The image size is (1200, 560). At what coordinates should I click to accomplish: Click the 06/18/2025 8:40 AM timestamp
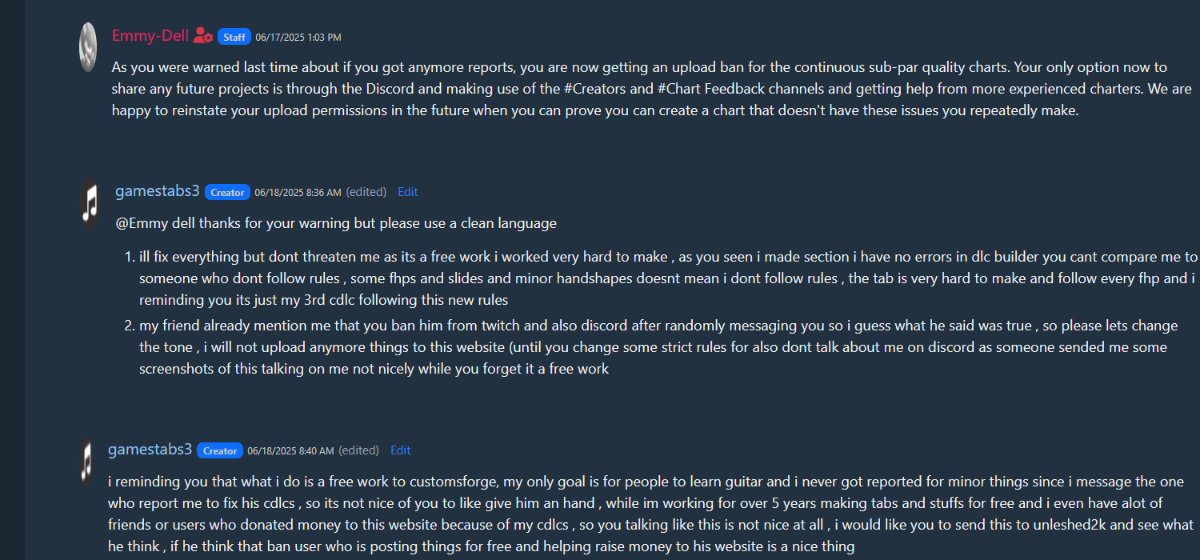click(292, 450)
